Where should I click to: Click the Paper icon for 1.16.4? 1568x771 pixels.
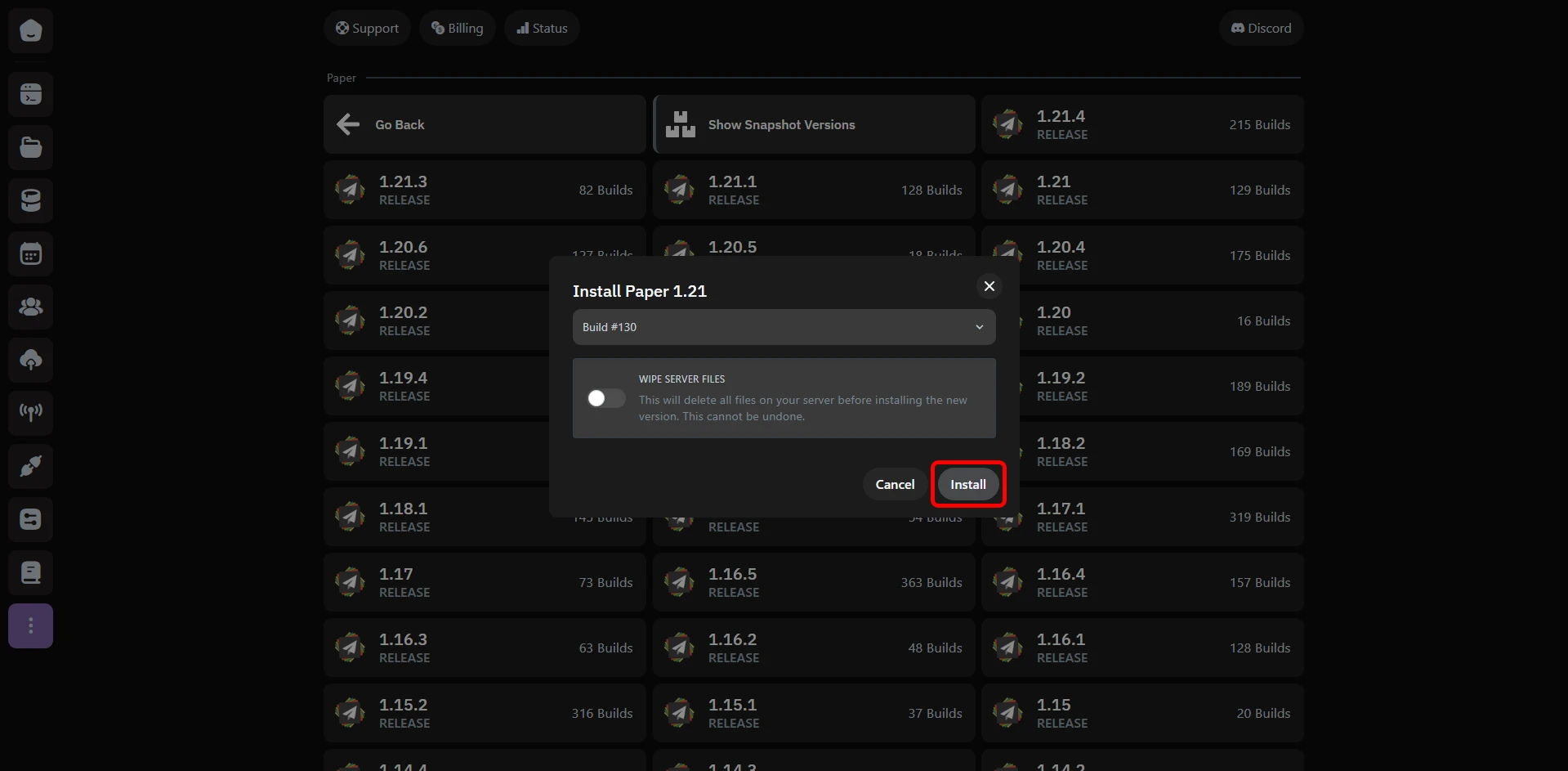pyautogui.click(x=1007, y=582)
